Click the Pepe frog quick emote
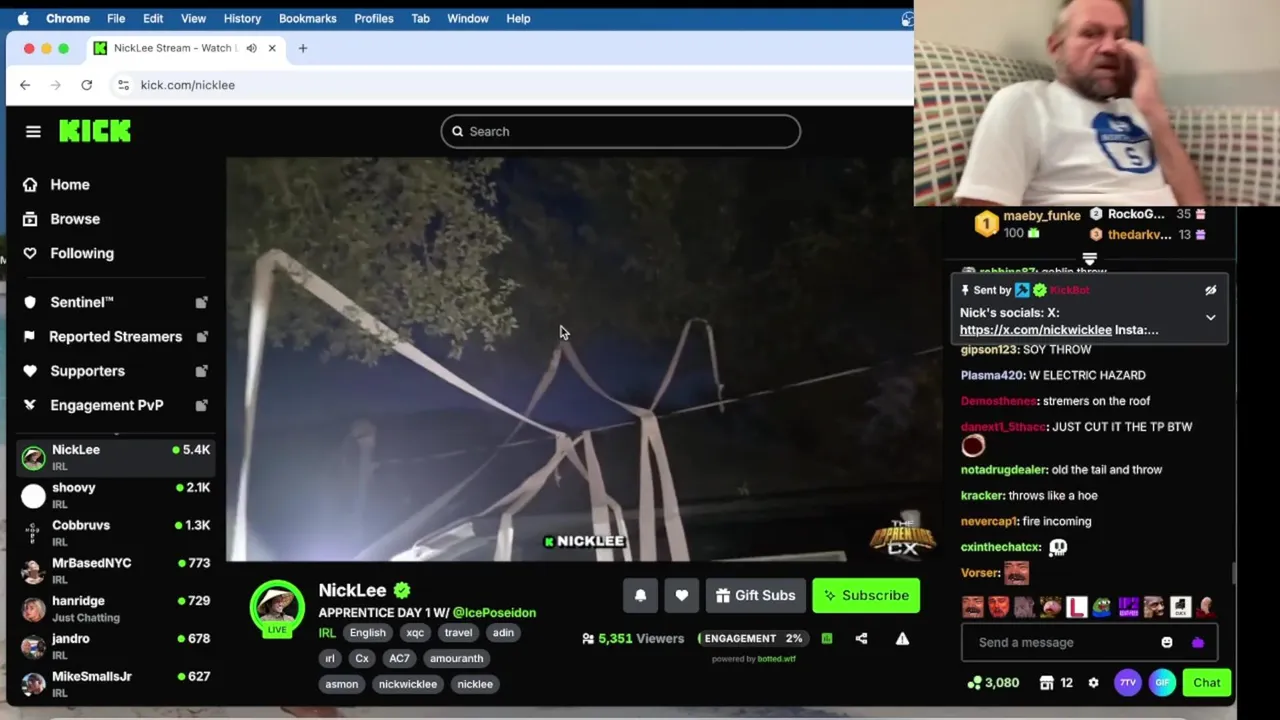This screenshot has width=1280, height=720. pos(1101,607)
